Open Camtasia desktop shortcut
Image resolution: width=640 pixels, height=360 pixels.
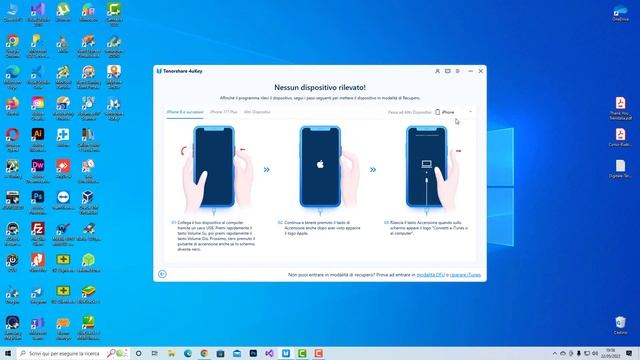coord(114,14)
